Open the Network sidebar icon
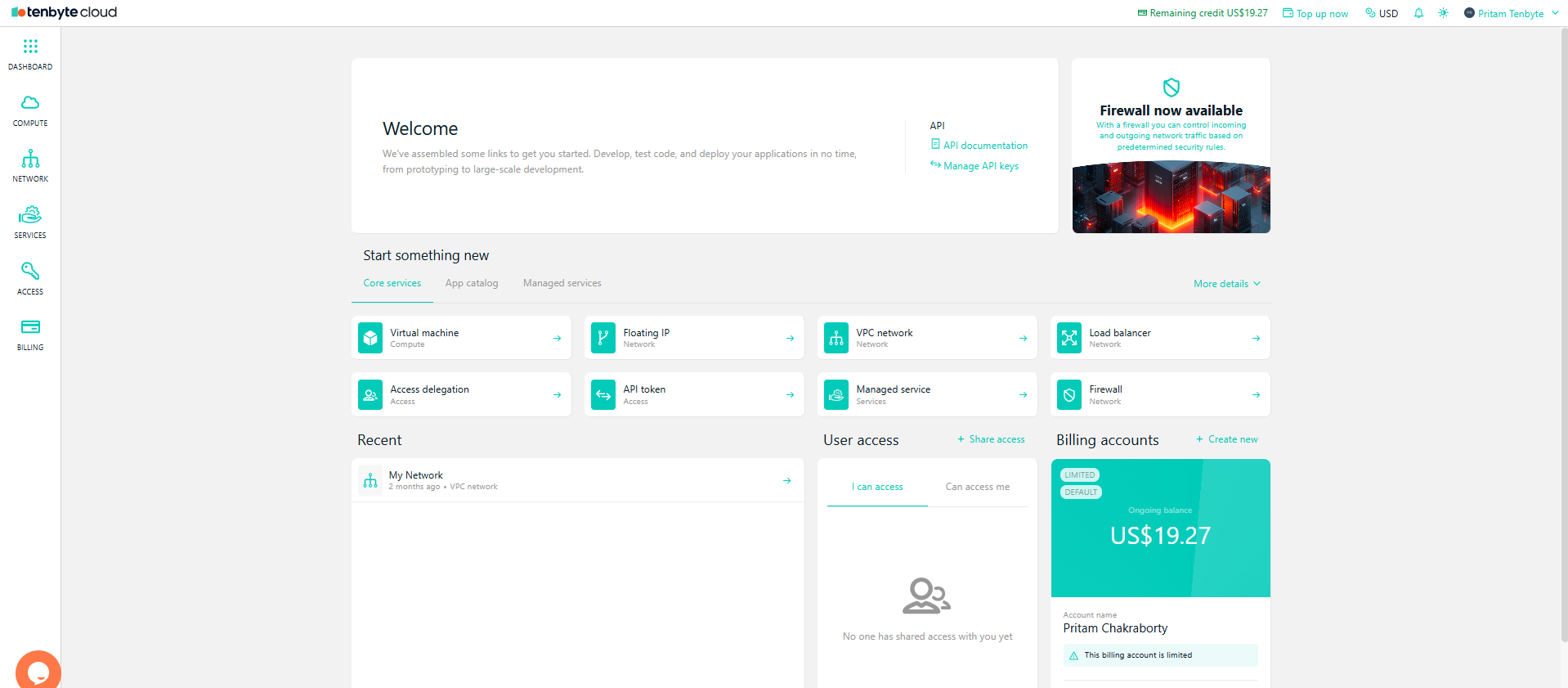Viewport: 1568px width, 688px height. point(30,159)
